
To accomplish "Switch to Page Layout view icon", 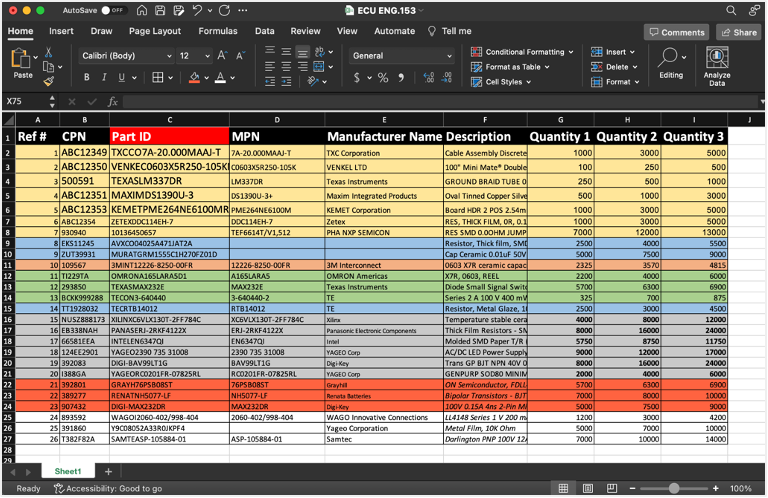I will [x=588, y=488].
